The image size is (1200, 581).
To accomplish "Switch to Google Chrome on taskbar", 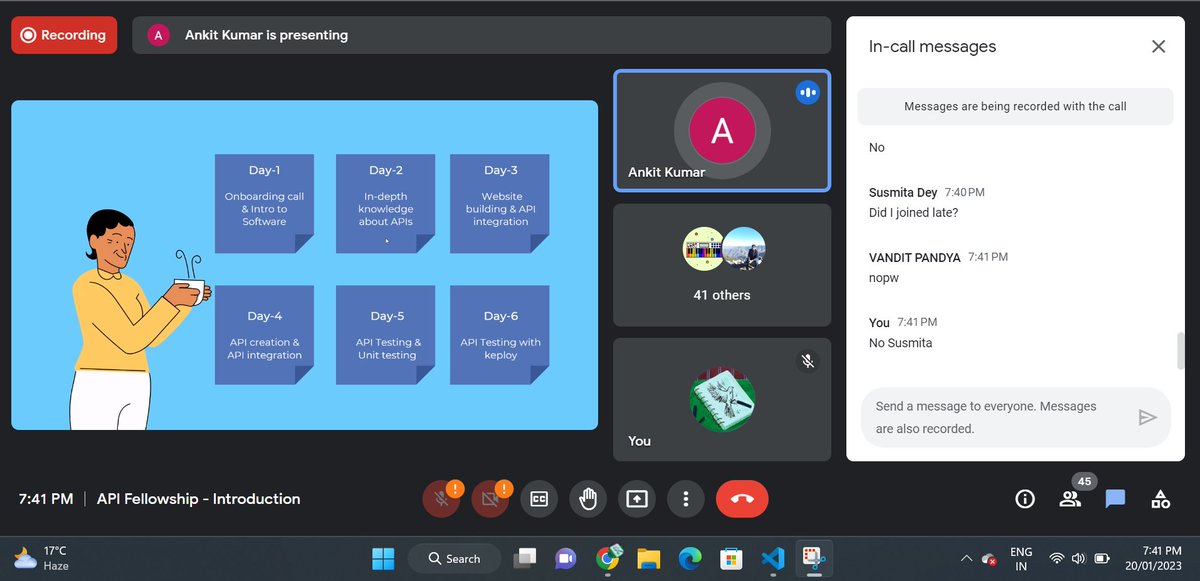I will pyautogui.click(x=608, y=558).
